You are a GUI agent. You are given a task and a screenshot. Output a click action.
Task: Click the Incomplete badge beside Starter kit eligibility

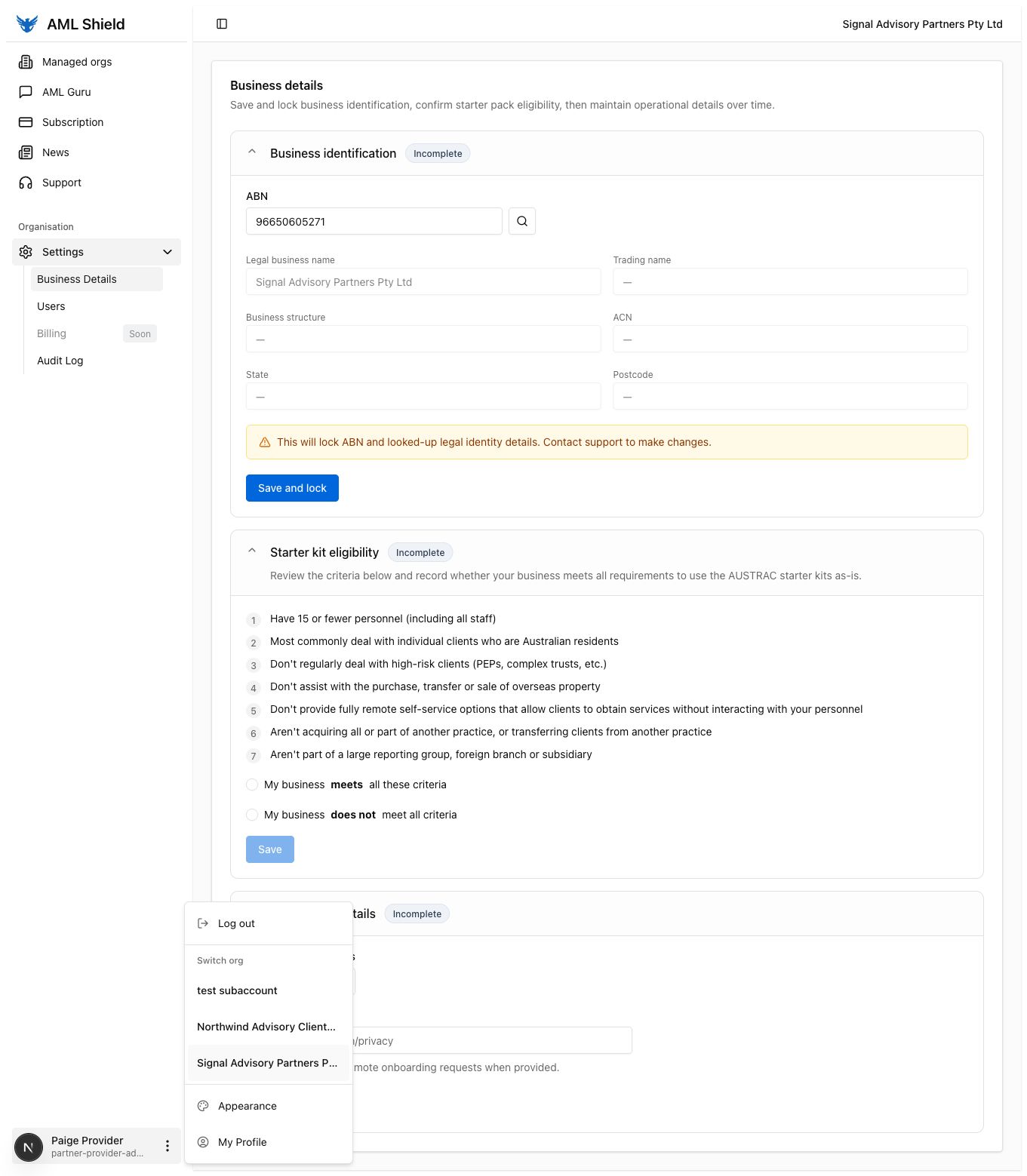click(x=420, y=552)
